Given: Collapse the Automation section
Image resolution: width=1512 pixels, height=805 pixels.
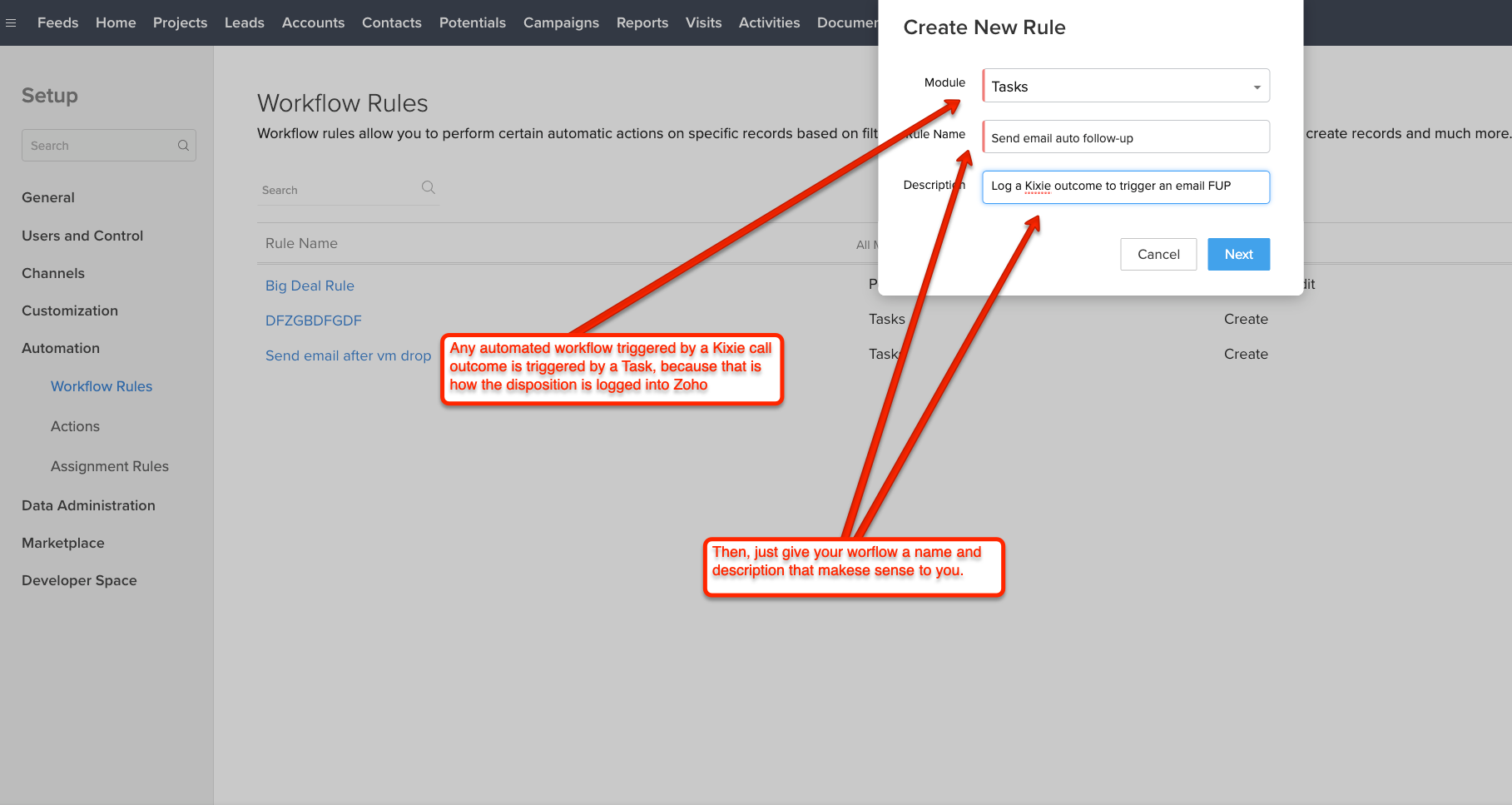Looking at the screenshot, I should pyautogui.click(x=61, y=348).
